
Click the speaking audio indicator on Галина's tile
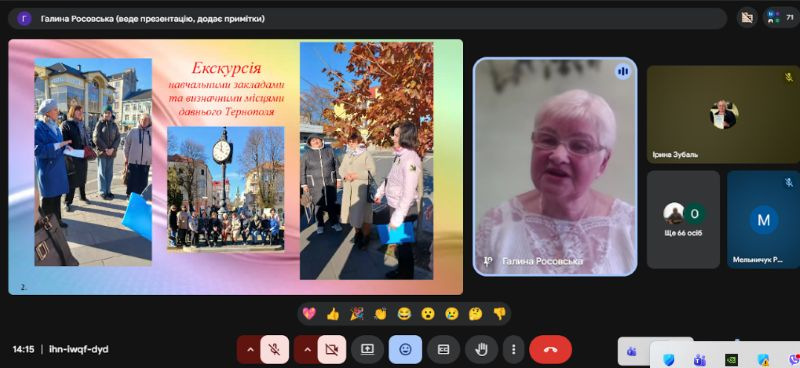pyautogui.click(x=622, y=72)
